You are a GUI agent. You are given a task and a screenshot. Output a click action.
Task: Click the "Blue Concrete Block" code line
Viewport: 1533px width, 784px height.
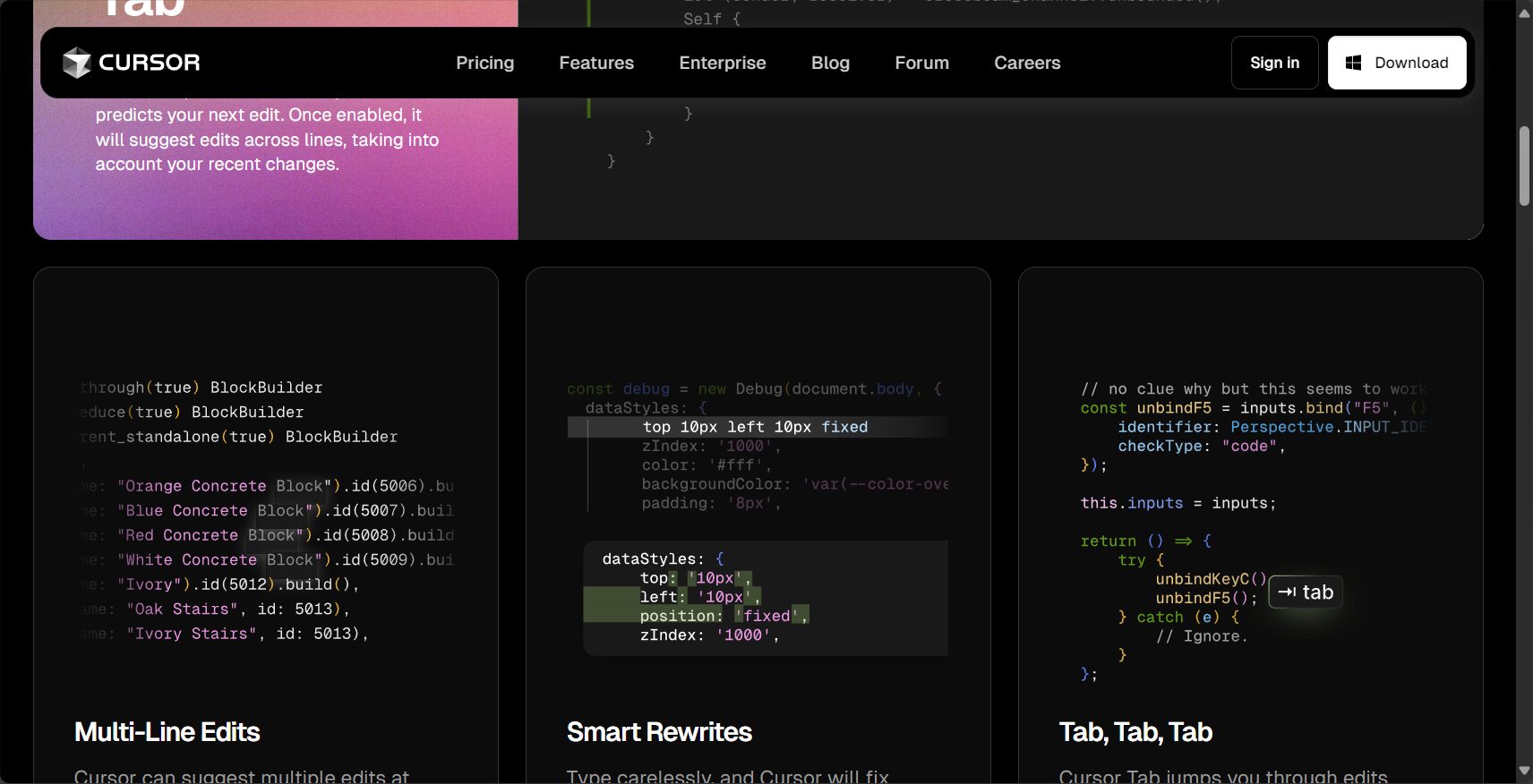[x=267, y=510]
